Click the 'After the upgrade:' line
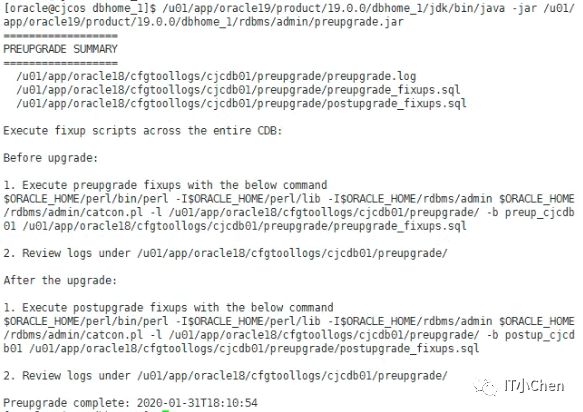The width and height of the screenshot is (583, 412). click(x=60, y=280)
